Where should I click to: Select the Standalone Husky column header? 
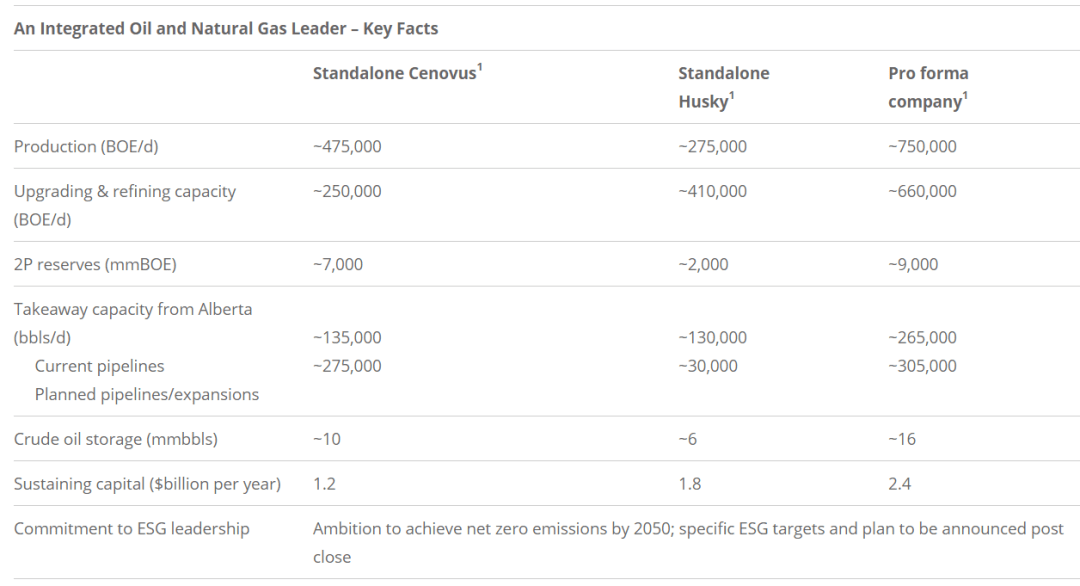pos(724,87)
